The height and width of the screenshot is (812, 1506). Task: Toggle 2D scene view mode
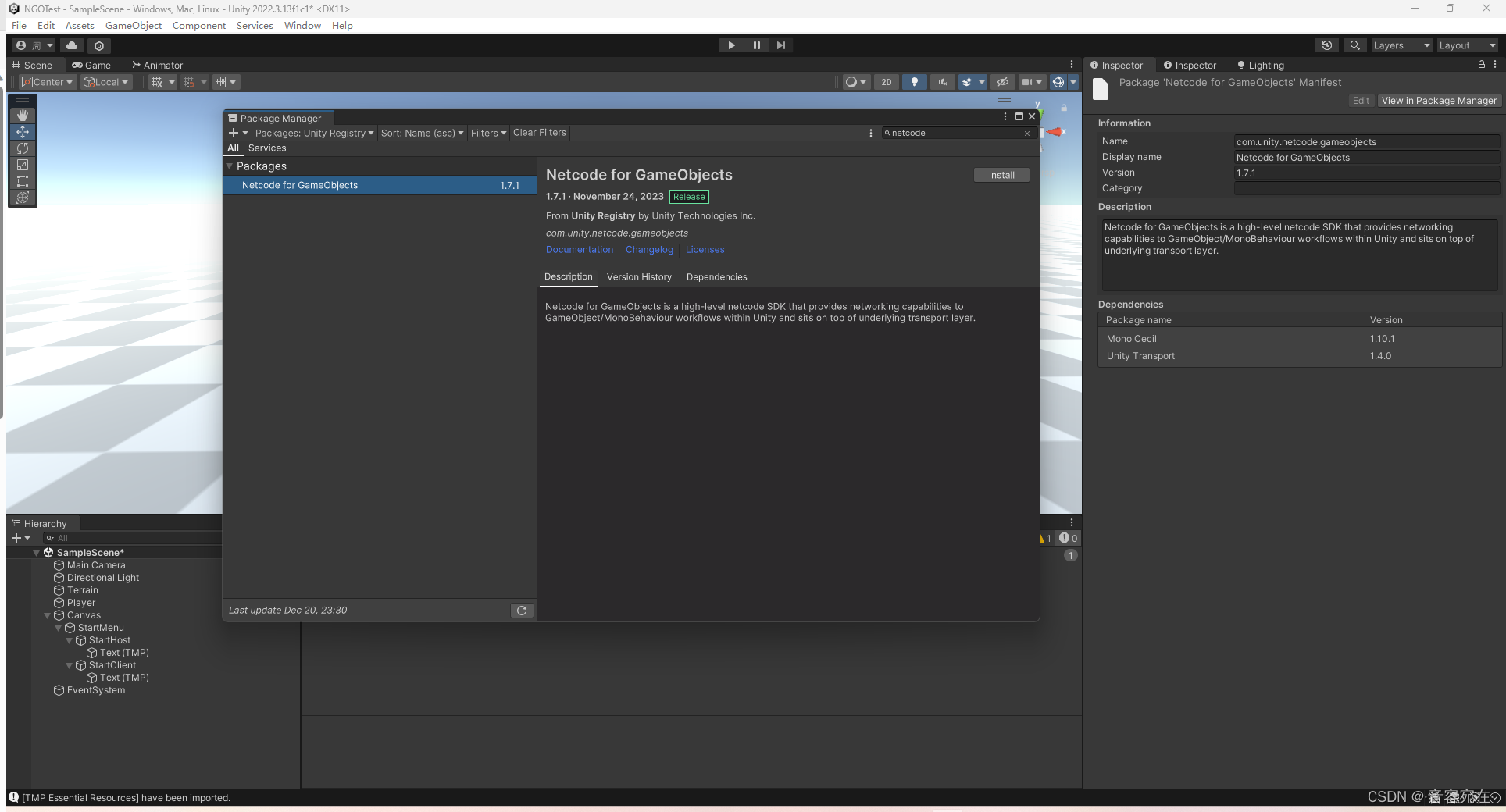click(x=887, y=82)
